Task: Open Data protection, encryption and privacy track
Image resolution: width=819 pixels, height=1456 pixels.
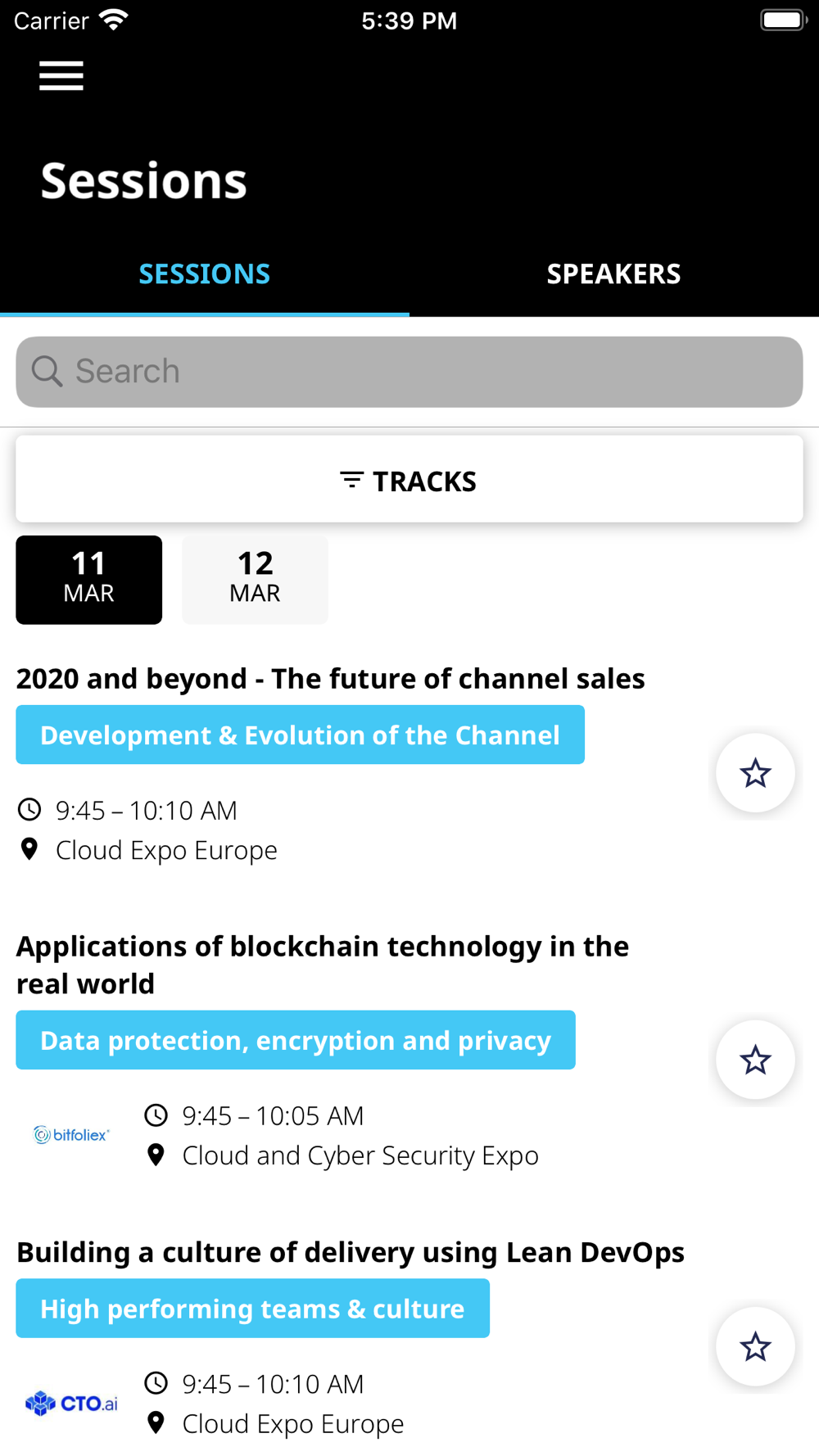Action: coord(296,1040)
